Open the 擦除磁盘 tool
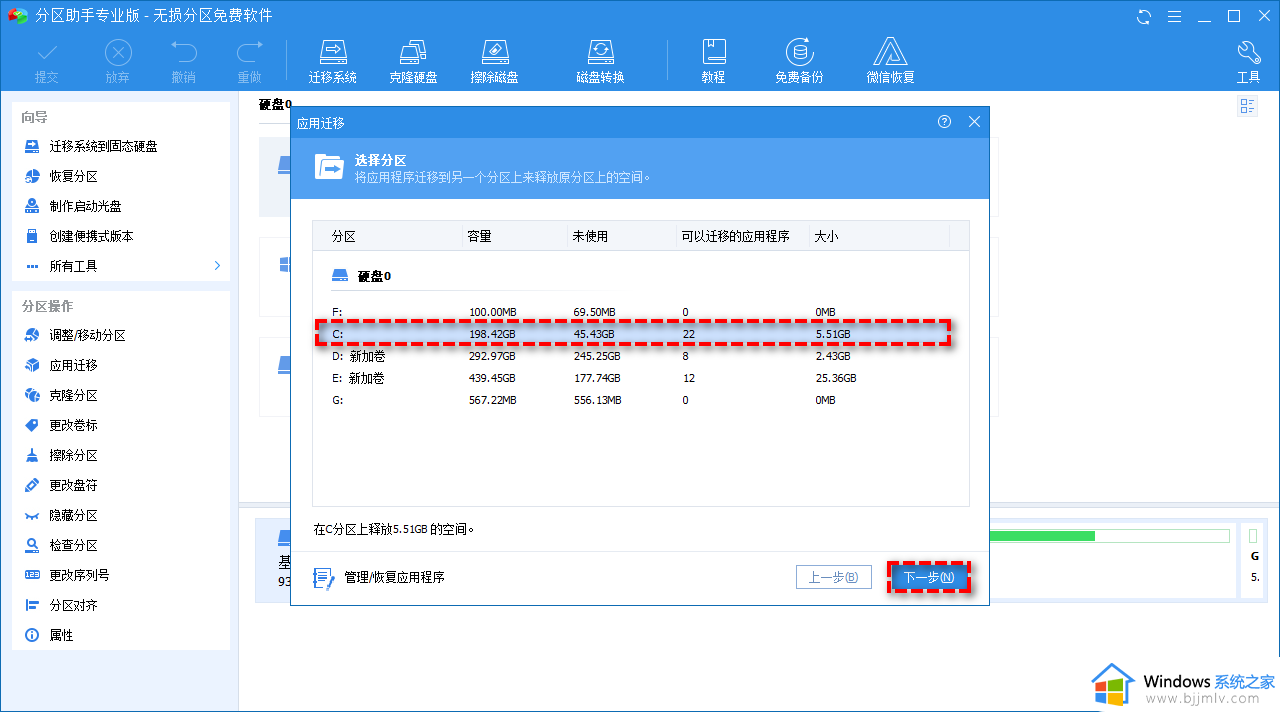Image resolution: width=1280 pixels, height=712 pixels. [x=495, y=60]
